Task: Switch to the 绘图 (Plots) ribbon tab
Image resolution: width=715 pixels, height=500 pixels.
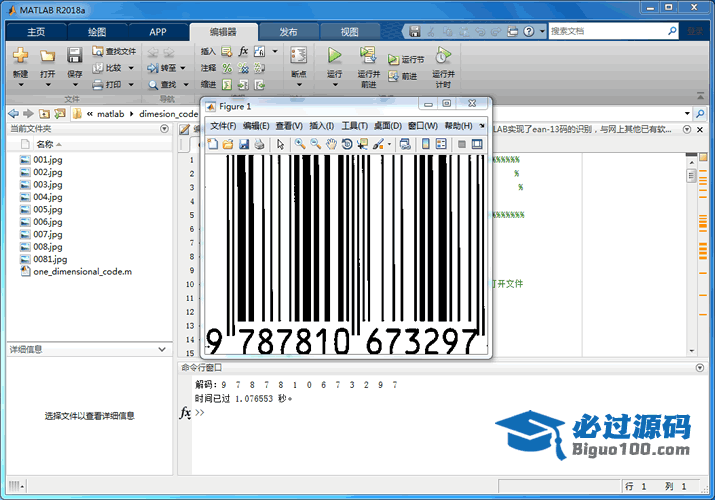Action: [x=96, y=31]
